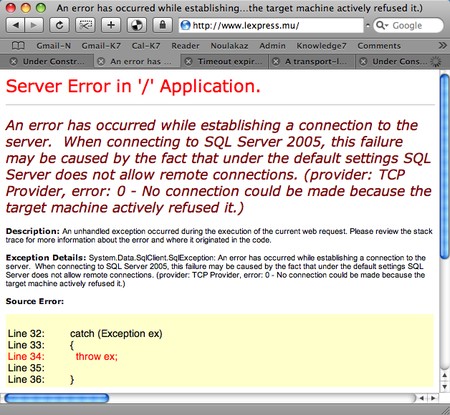The height and width of the screenshot is (415, 450).
Task: Focus the lexpress.mu address field
Action: (x=271, y=25)
